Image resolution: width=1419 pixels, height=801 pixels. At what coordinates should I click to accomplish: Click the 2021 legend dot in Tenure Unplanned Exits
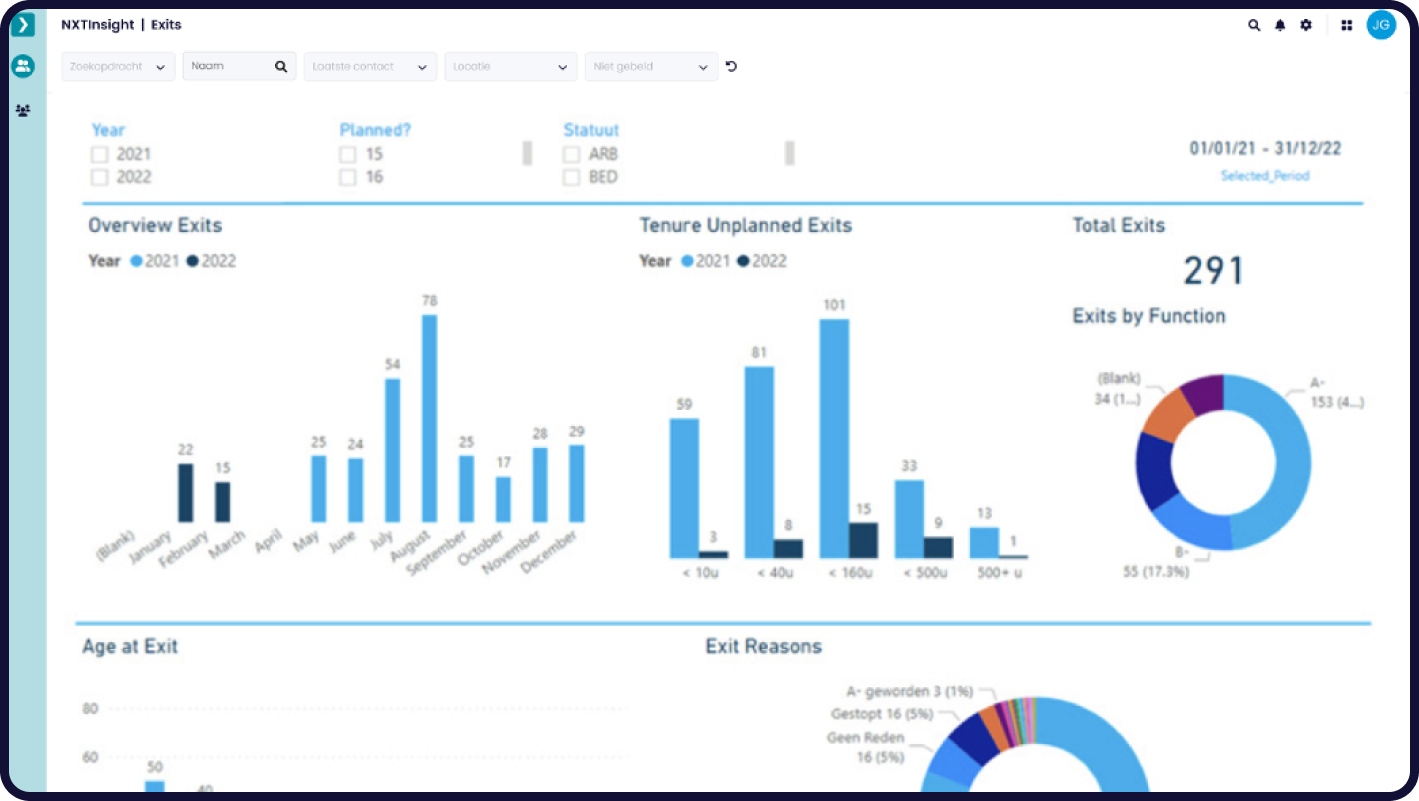point(687,261)
